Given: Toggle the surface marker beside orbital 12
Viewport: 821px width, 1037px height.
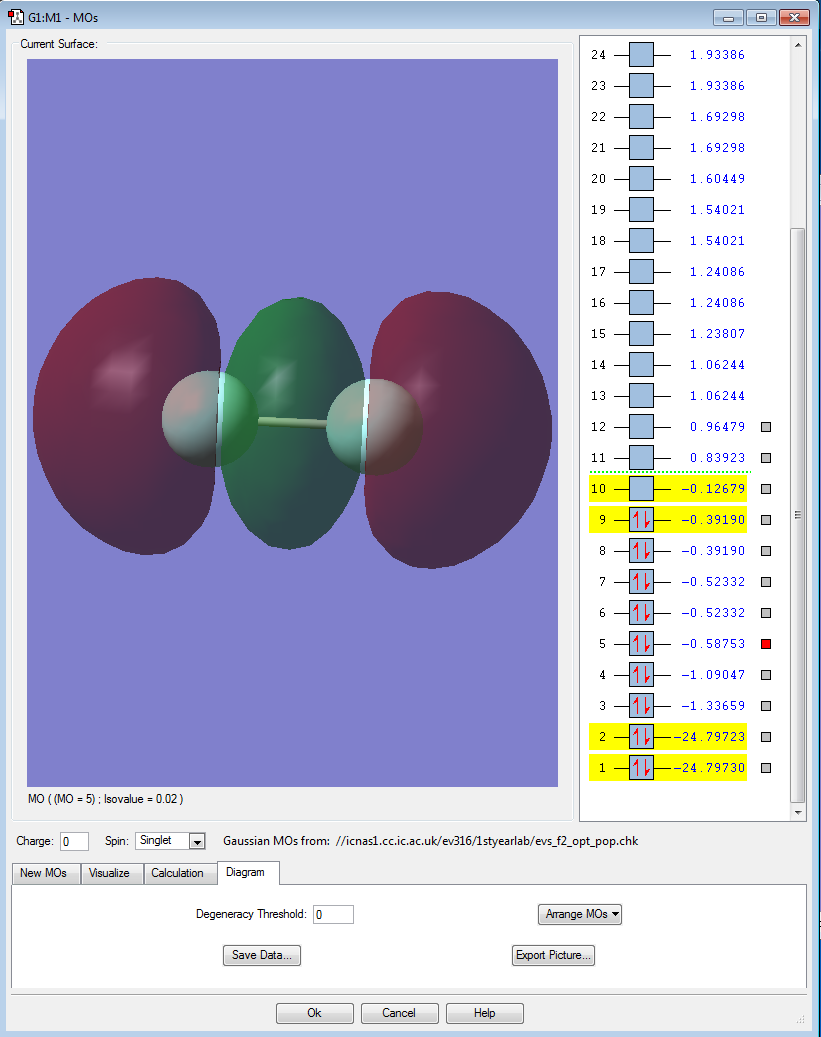Looking at the screenshot, I should click(766, 427).
